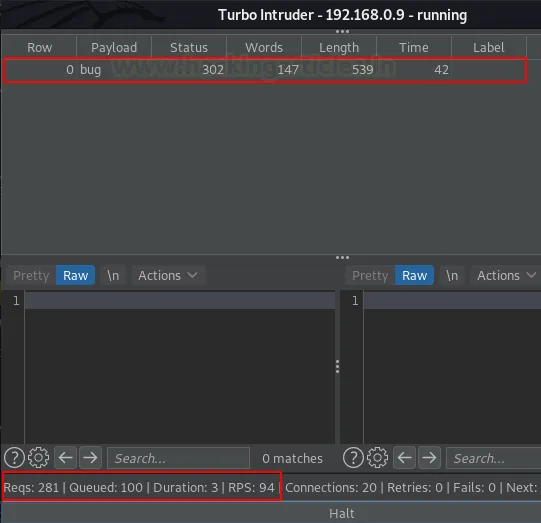
Task: Select 'Connections: 20' in status bar
Action: tap(331, 488)
